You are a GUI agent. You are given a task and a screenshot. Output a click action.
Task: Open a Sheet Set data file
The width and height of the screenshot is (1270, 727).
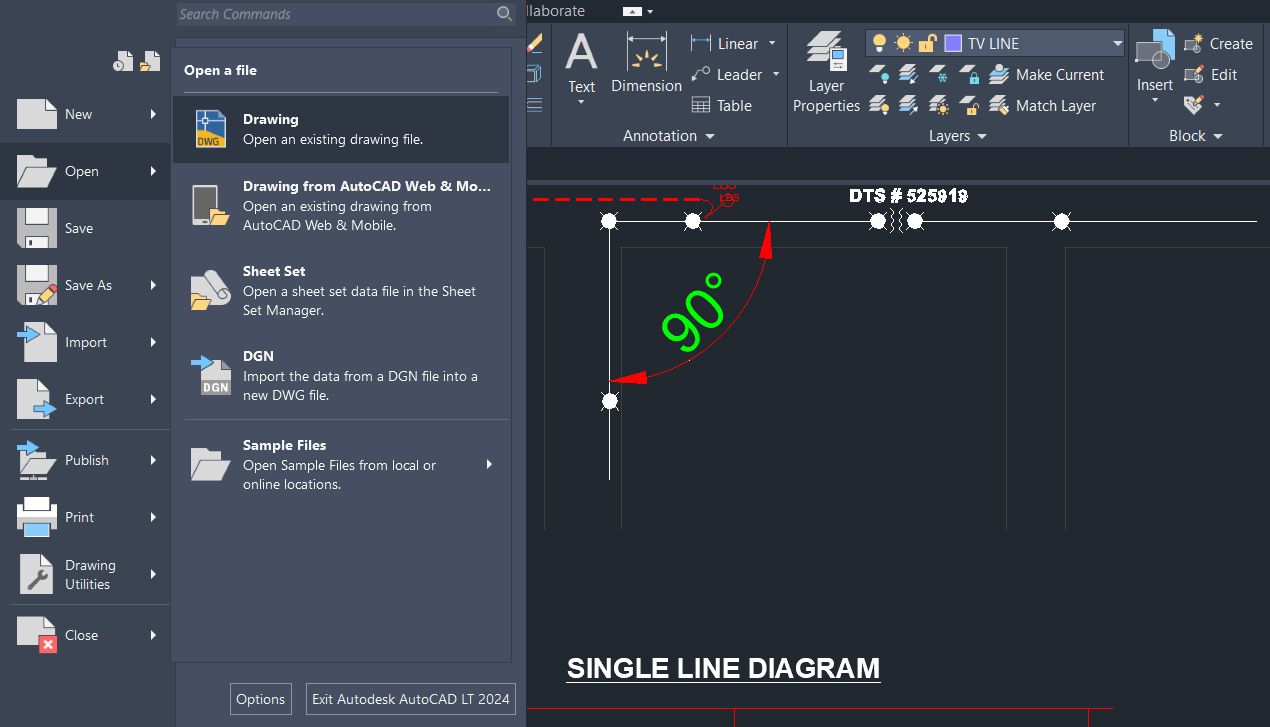point(341,290)
